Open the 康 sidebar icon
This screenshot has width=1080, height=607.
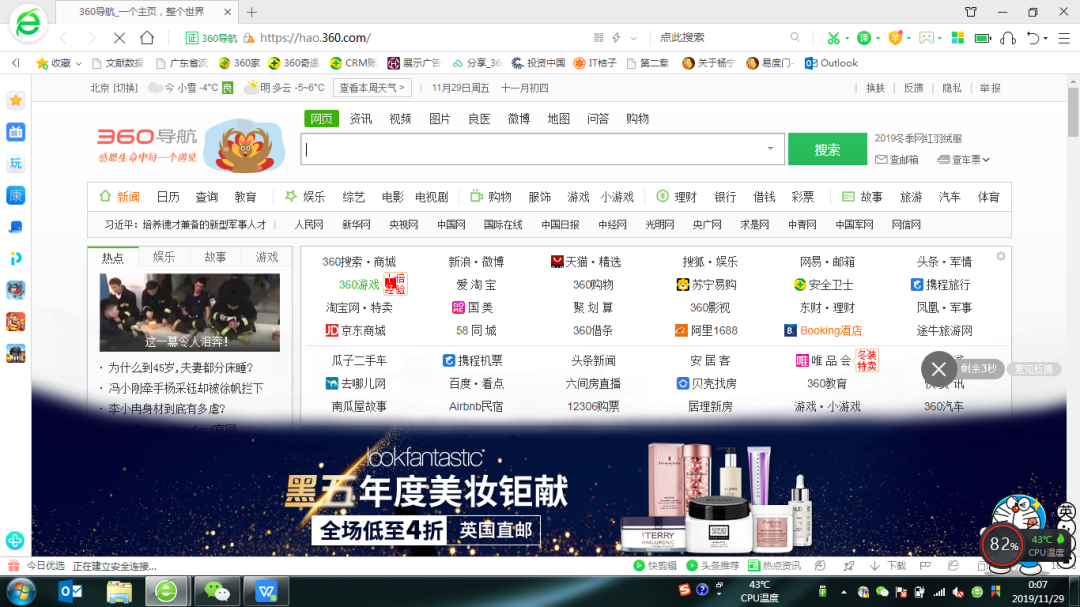[x=15, y=195]
